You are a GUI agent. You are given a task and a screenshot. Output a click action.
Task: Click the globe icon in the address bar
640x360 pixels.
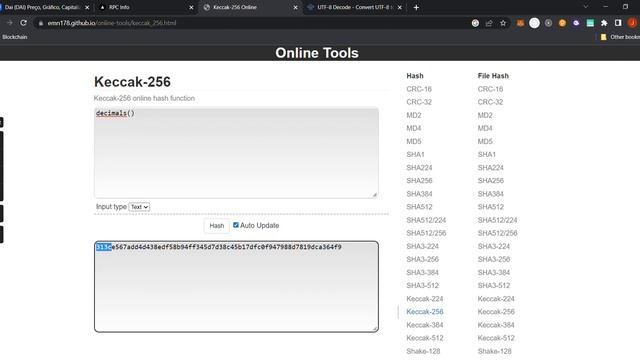tap(475, 23)
